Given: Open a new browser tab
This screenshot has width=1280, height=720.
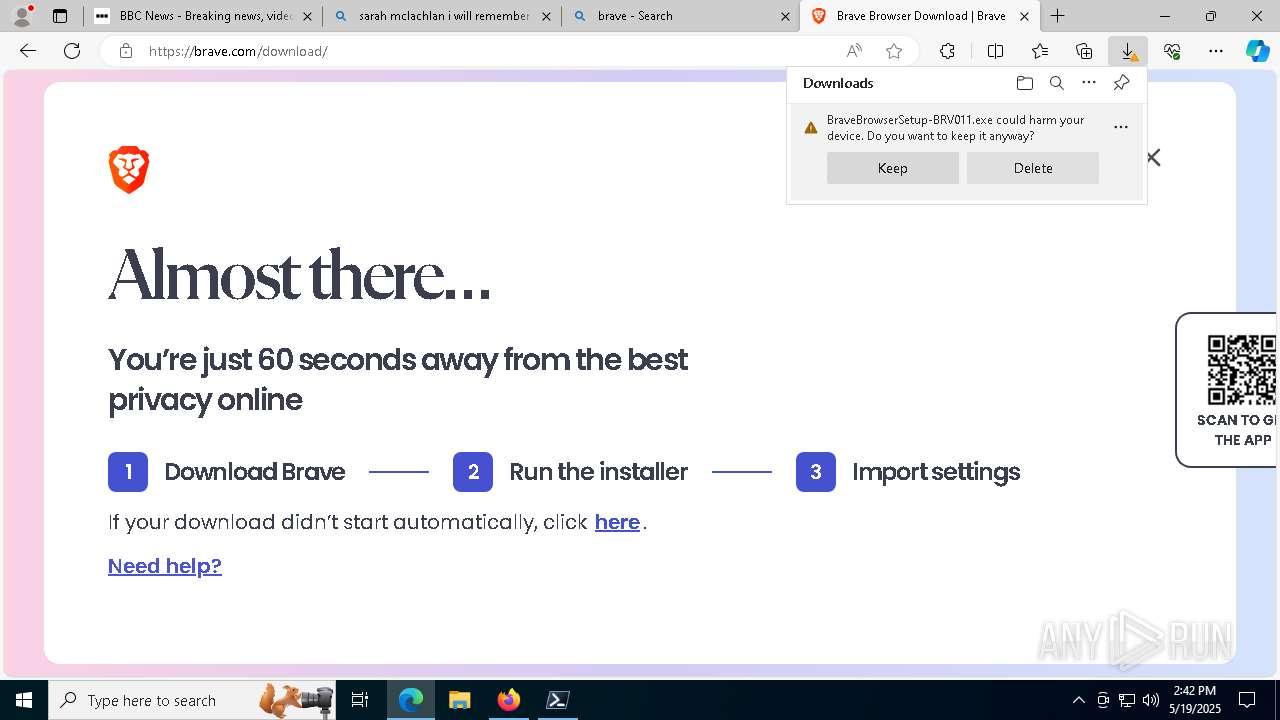Looking at the screenshot, I should [x=1057, y=16].
